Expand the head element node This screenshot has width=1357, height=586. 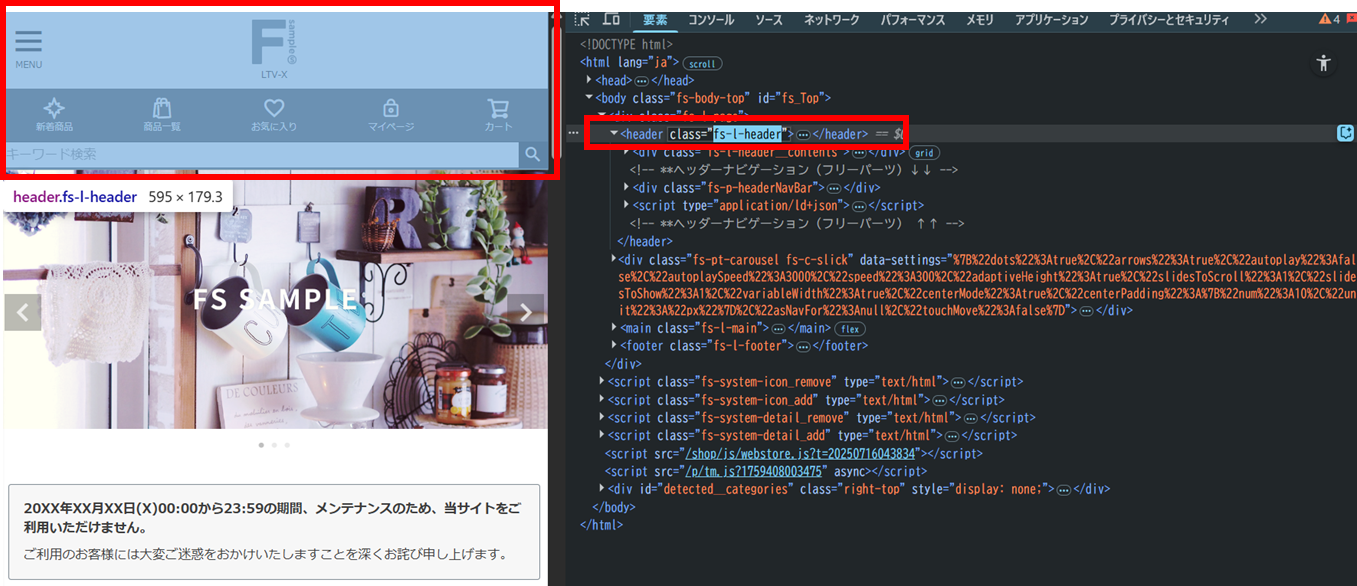590,80
